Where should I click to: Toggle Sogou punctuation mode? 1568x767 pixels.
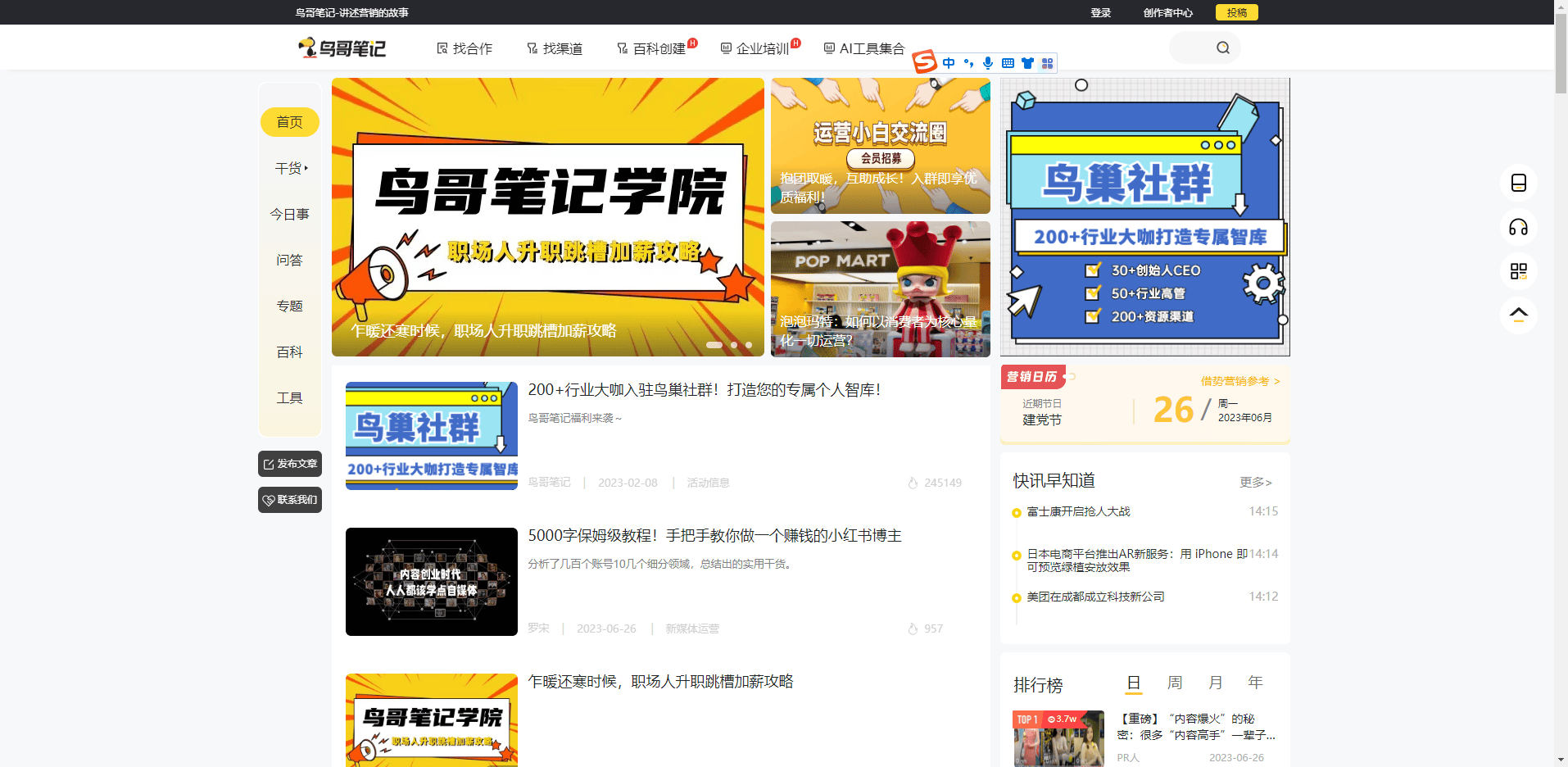tap(968, 63)
